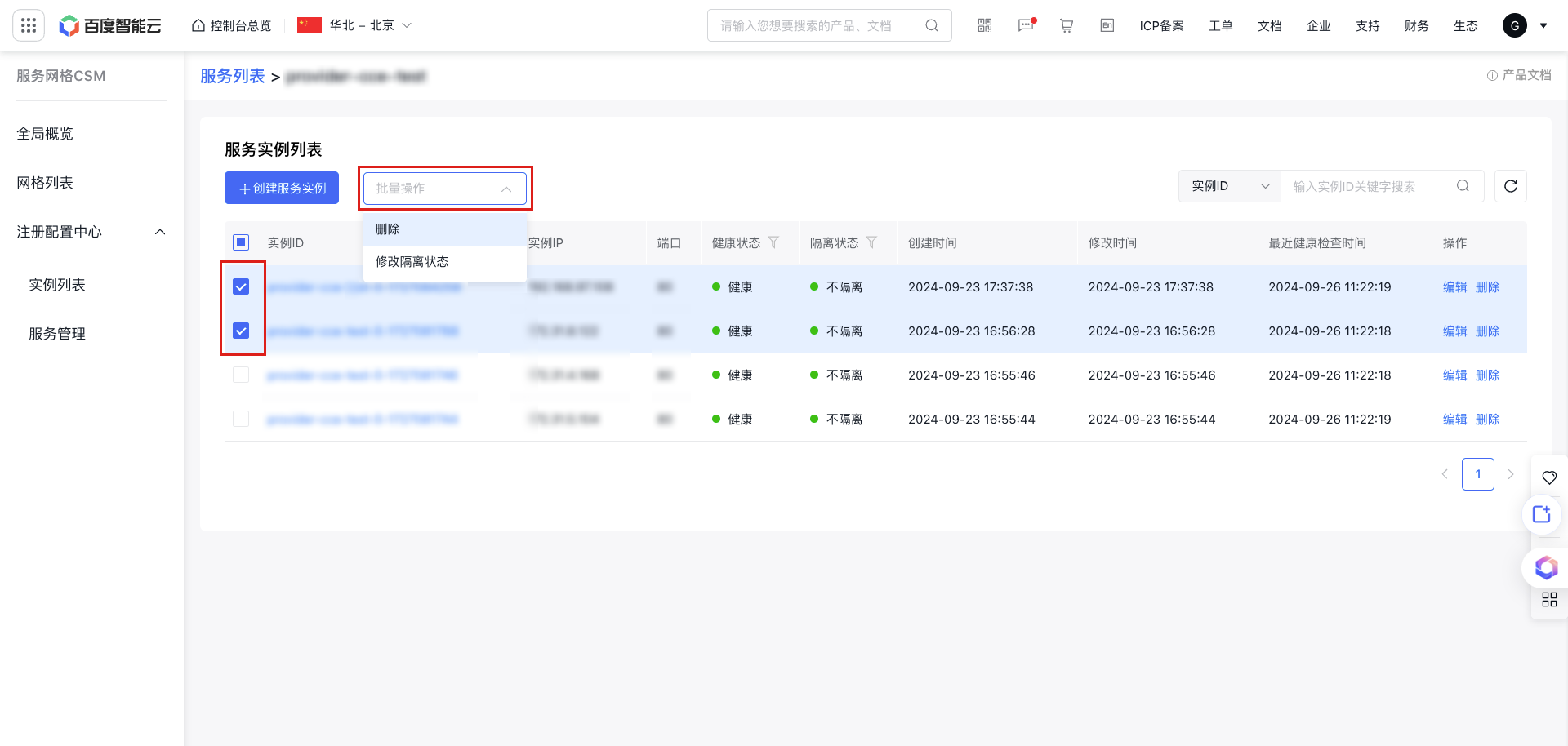Click 编辑 for the 16:55:44 instance
Image resolution: width=1568 pixels, height=746 pixels.
pos(1455,419)
